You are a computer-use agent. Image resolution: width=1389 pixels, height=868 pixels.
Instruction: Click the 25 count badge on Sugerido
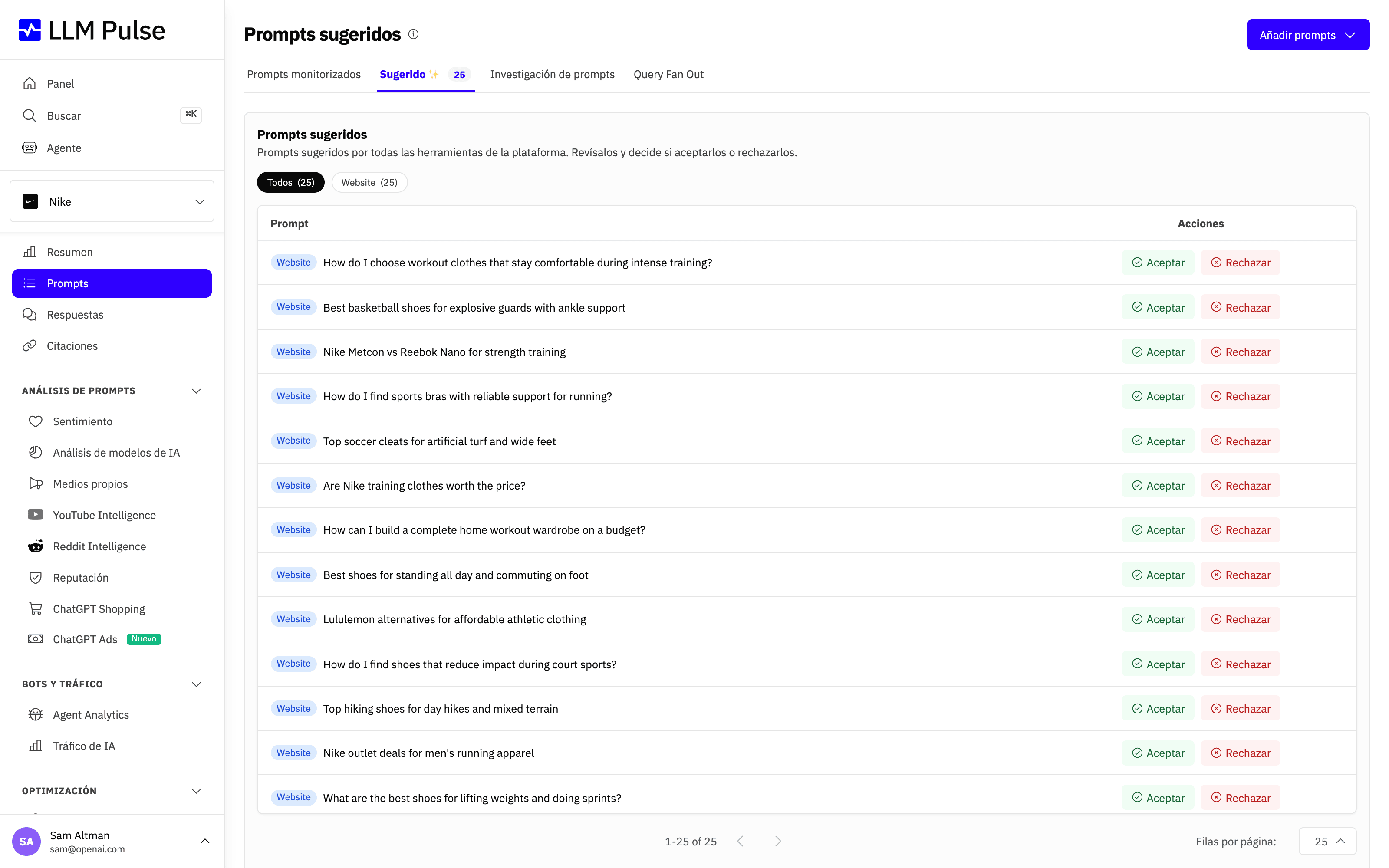(459, 75)
